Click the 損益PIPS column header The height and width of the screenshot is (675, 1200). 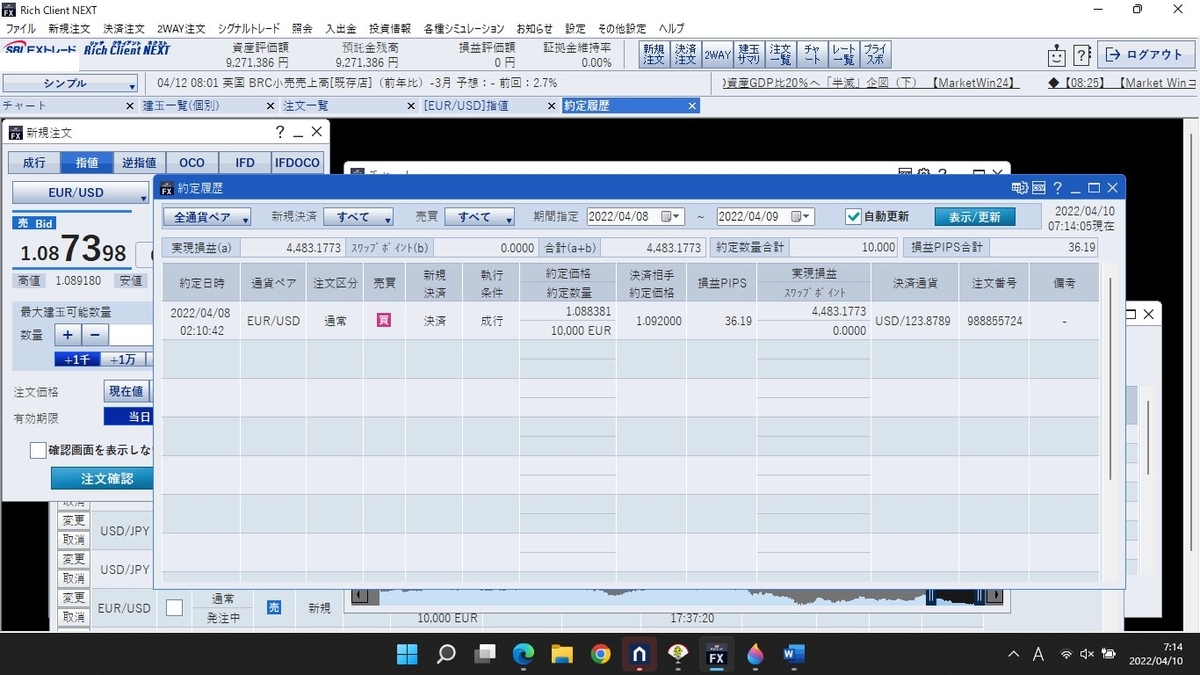721,283
